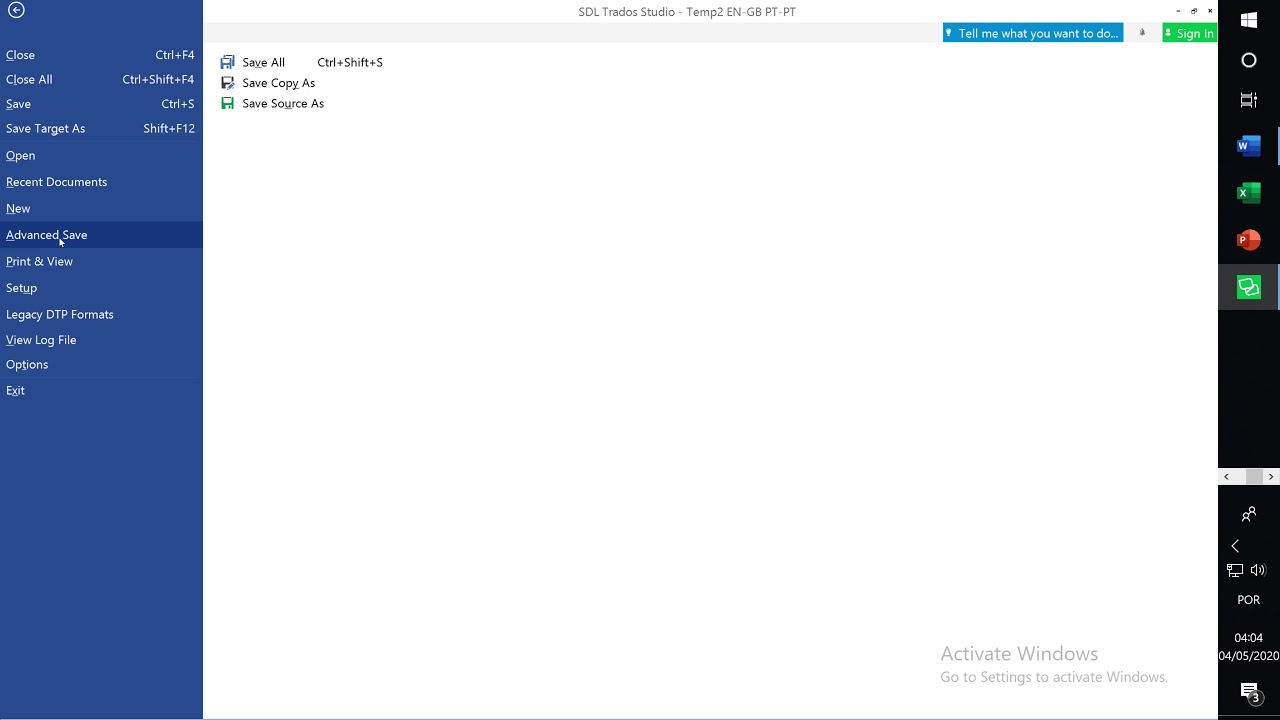
Task: Open Options from the File menu
Action: (100, 364)
